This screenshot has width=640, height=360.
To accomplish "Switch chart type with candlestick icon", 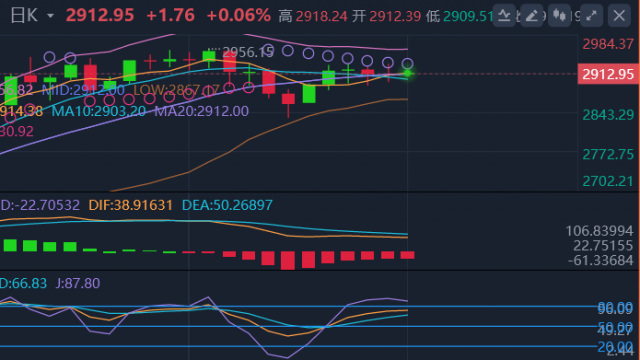I will pos(559,16).
